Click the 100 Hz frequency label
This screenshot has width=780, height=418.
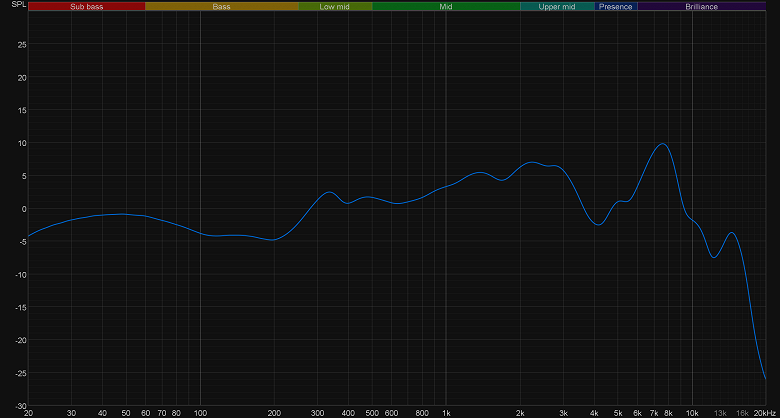[x=200, y=413]
